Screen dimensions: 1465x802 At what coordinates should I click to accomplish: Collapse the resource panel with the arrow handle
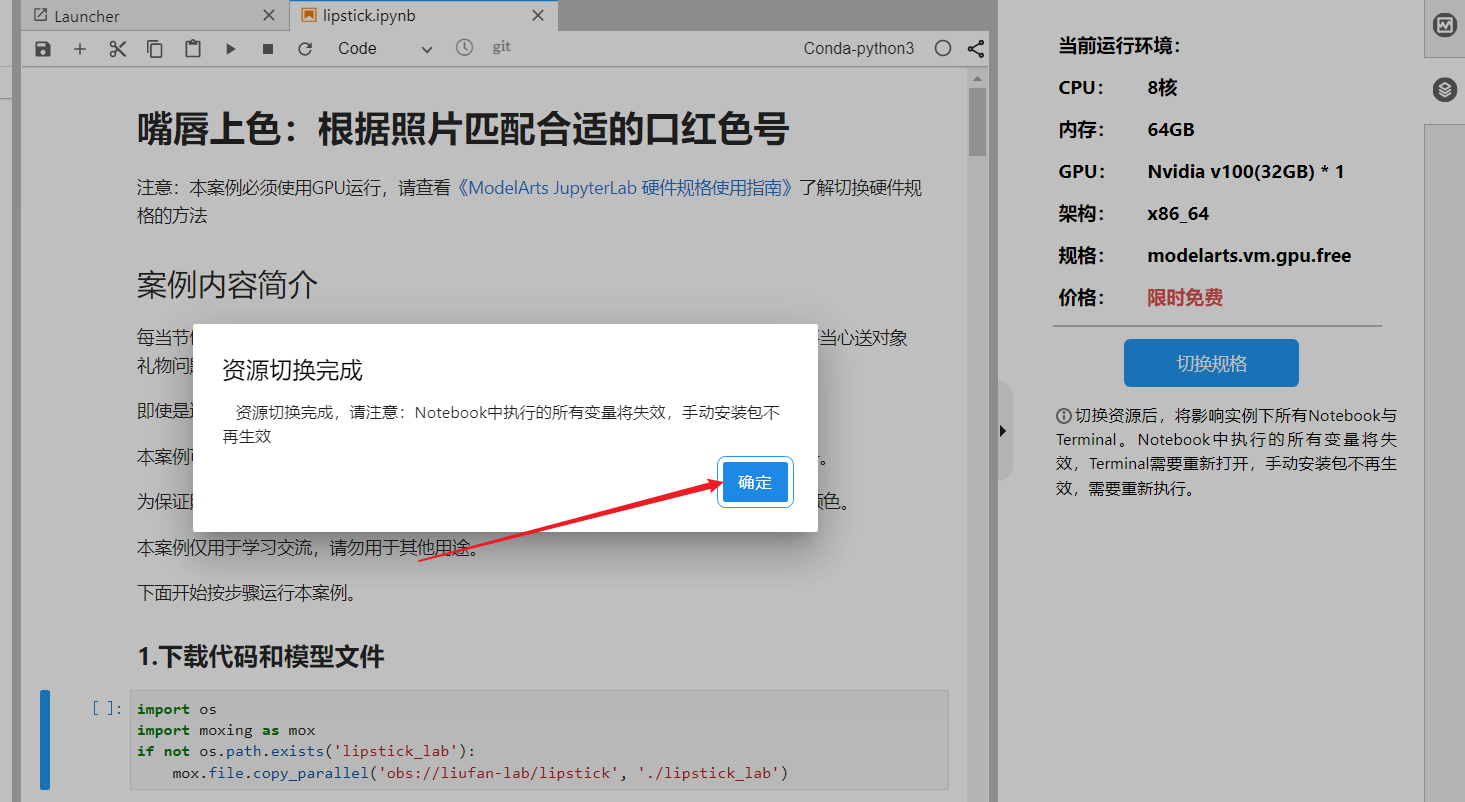point(1003,431)
